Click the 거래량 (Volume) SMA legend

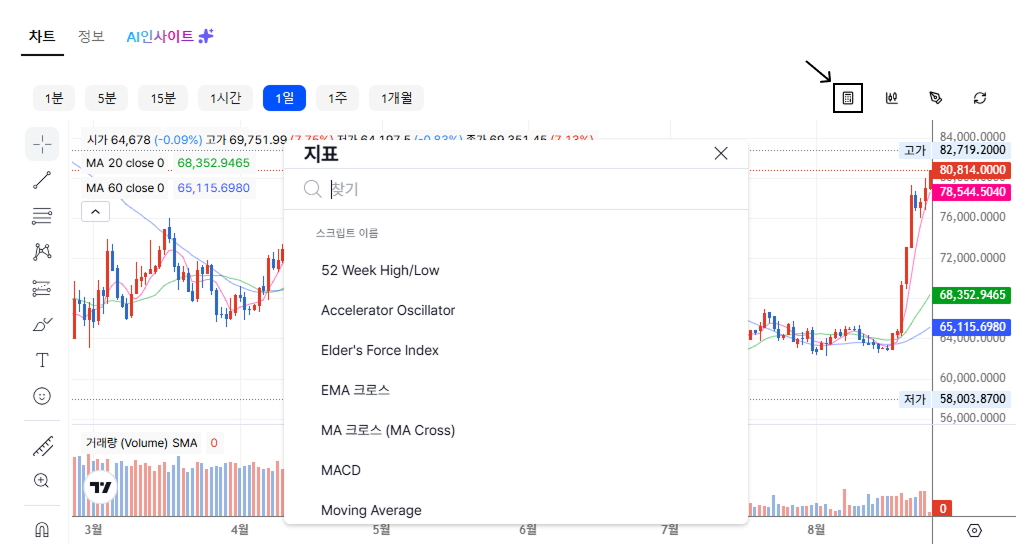click(142, 444)
